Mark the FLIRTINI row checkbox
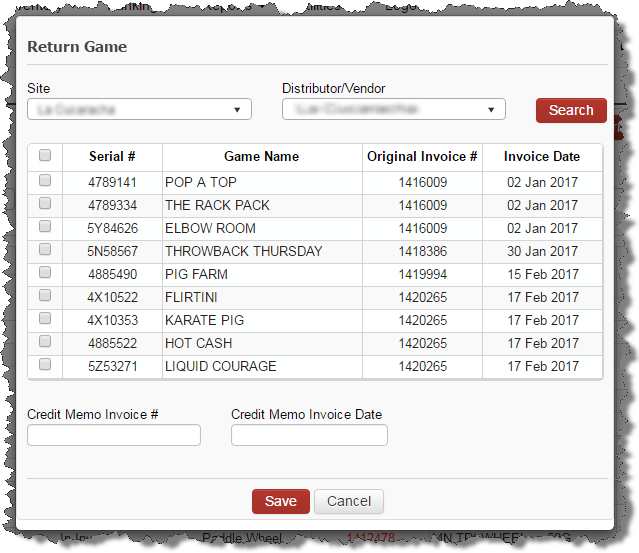639x553 pixels. pyautogui.click(x=45, y=295)
